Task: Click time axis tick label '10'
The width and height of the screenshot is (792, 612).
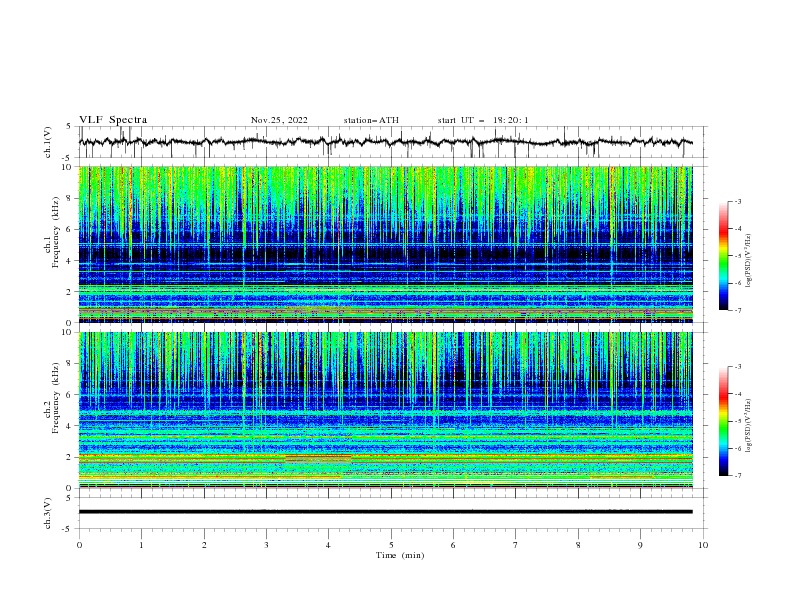Action: click(703, 545)
